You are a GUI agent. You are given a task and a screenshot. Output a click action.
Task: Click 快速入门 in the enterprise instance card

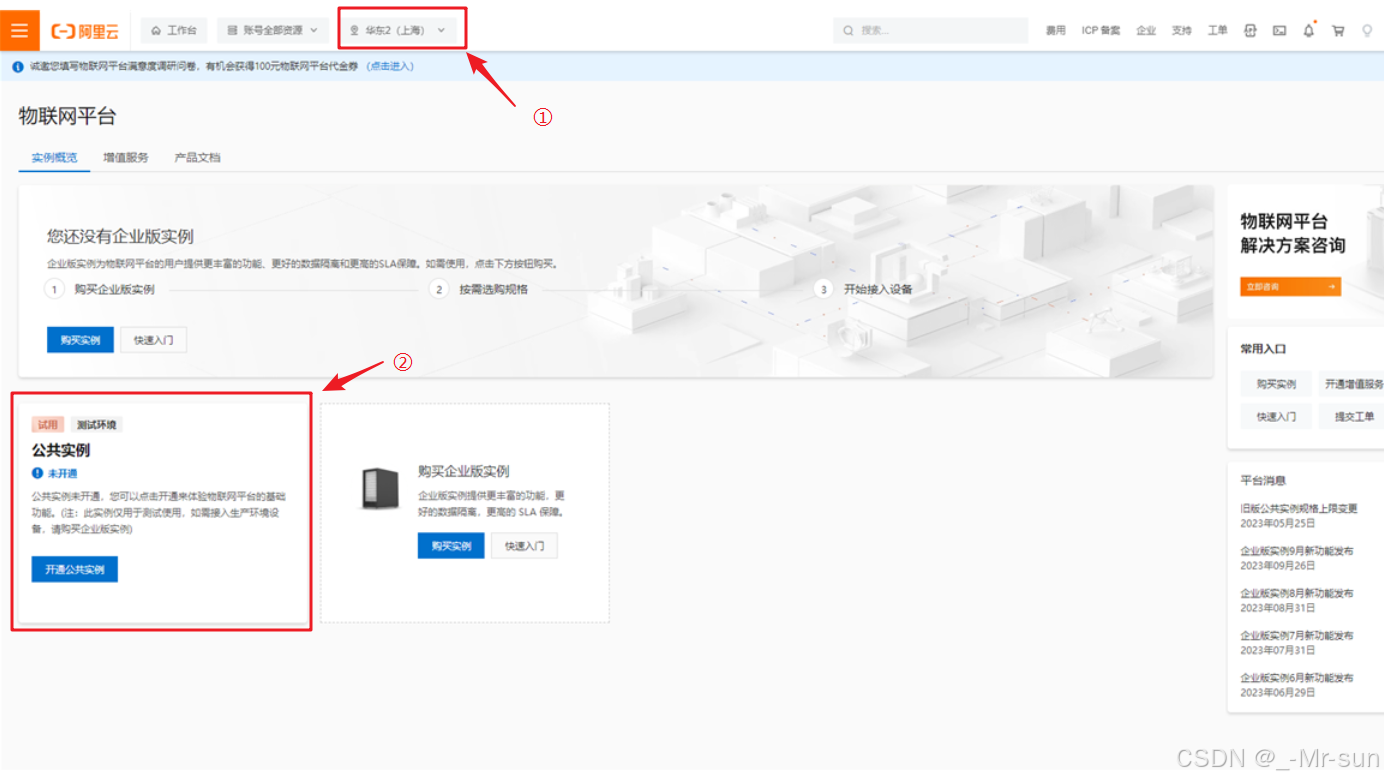point(525,546)
